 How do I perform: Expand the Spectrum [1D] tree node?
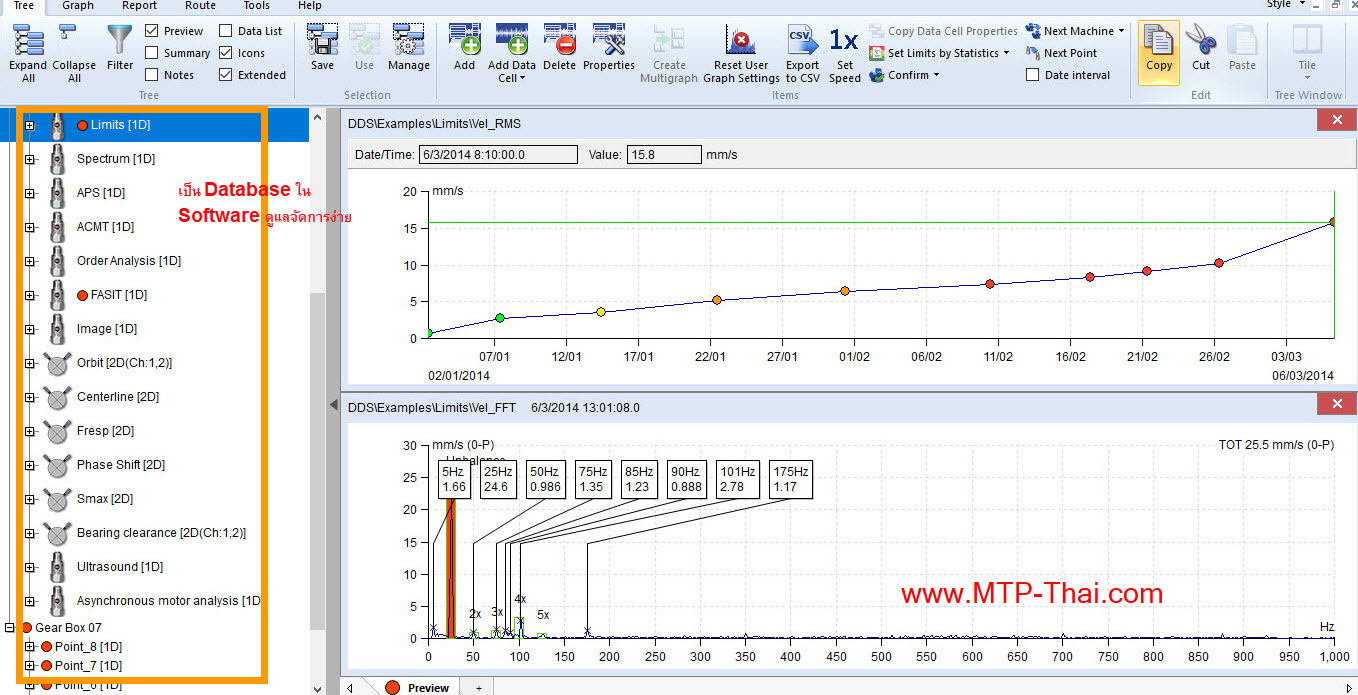30,159
